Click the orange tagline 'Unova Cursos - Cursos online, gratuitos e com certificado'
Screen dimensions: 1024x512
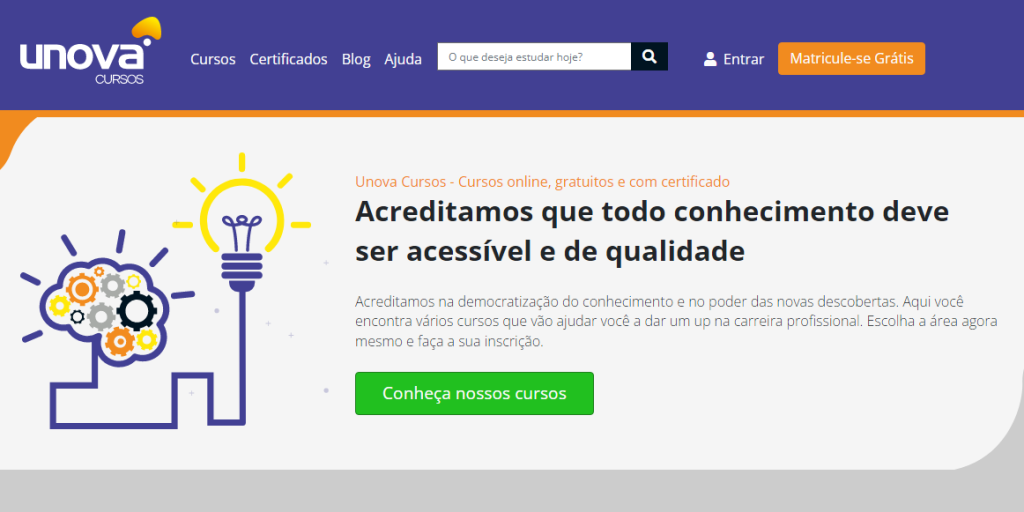pyautogui.click(x=542, y=182)
